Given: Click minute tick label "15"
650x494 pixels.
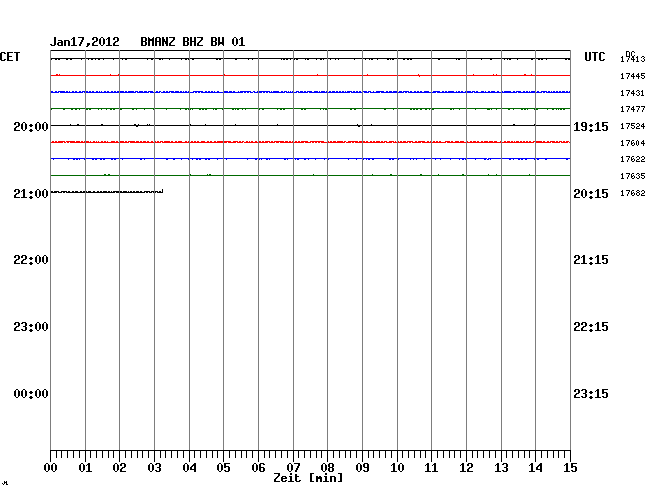Looking at the screenshot, I should 570,468.
